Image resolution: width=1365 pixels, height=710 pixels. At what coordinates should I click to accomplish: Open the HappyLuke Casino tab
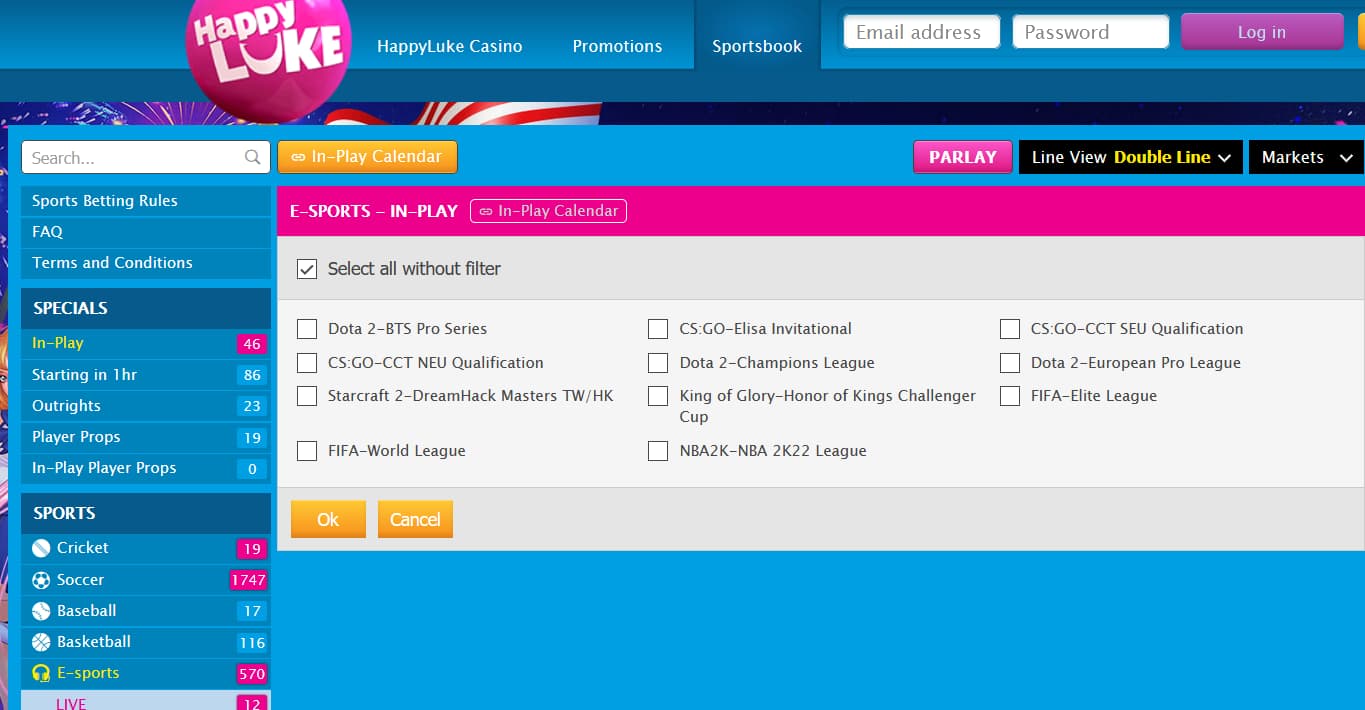tap(449, 46)
